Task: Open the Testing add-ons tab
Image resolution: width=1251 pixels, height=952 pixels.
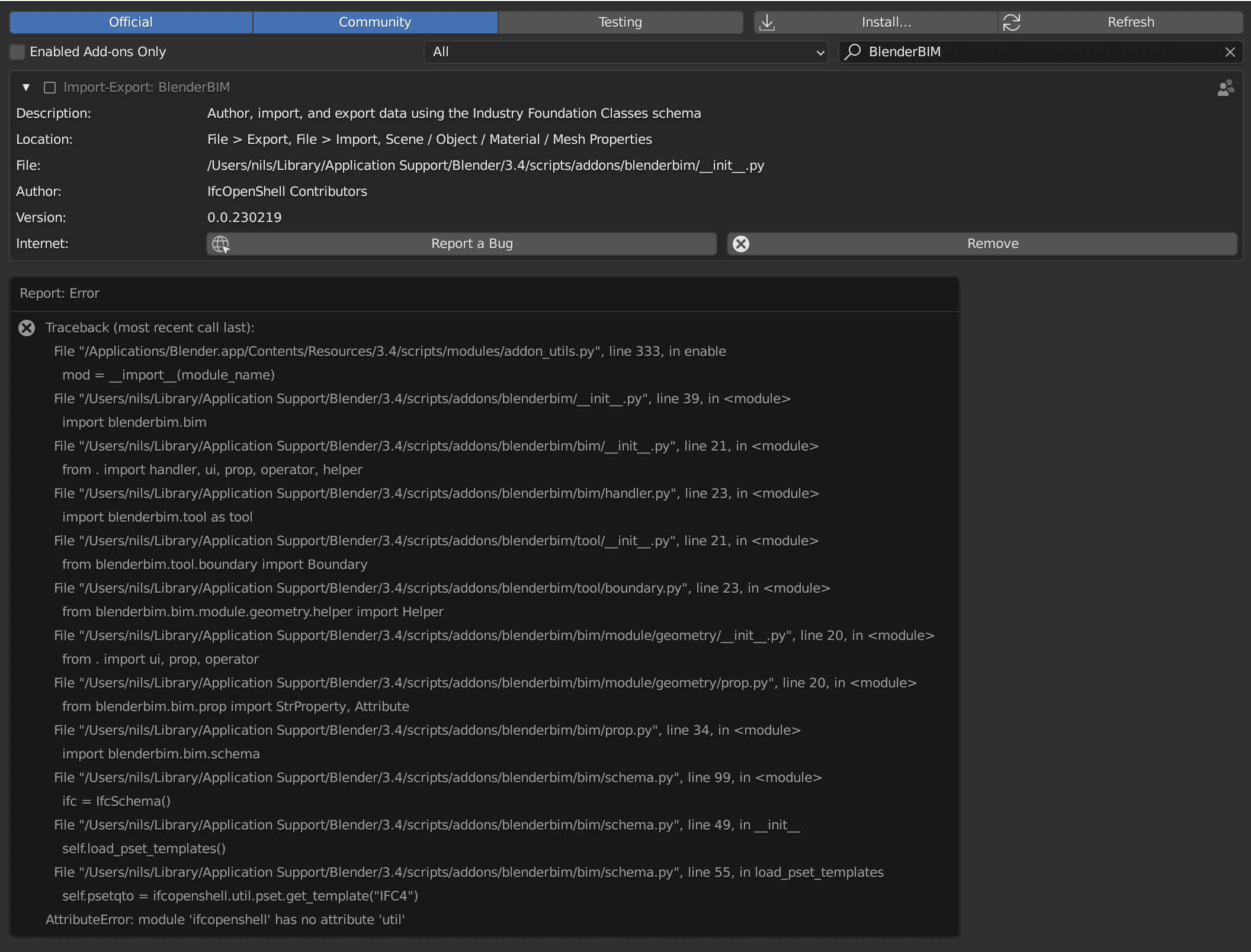Action: [x=620, y=22]
